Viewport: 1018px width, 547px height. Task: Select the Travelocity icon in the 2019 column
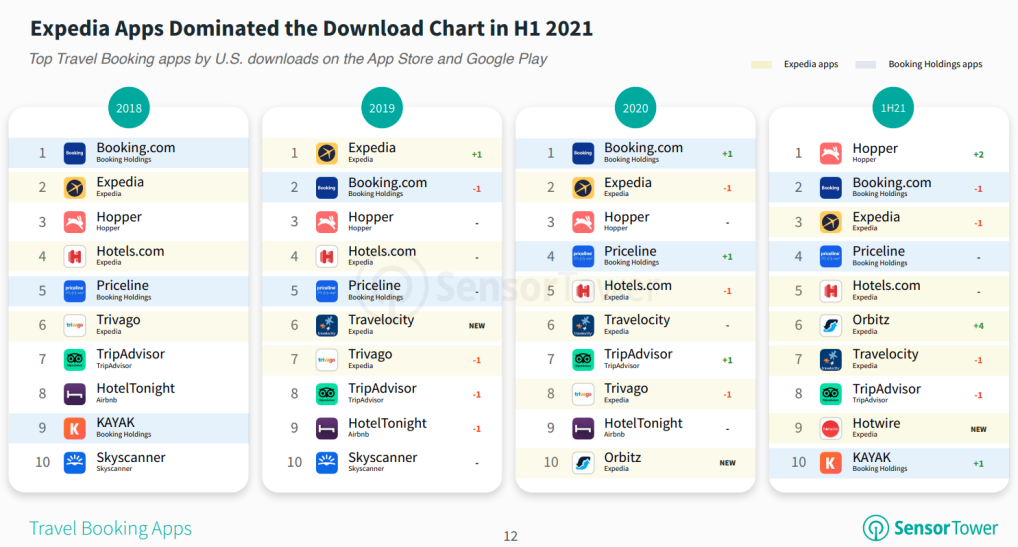pyautogui.click(x=327, y=325)
